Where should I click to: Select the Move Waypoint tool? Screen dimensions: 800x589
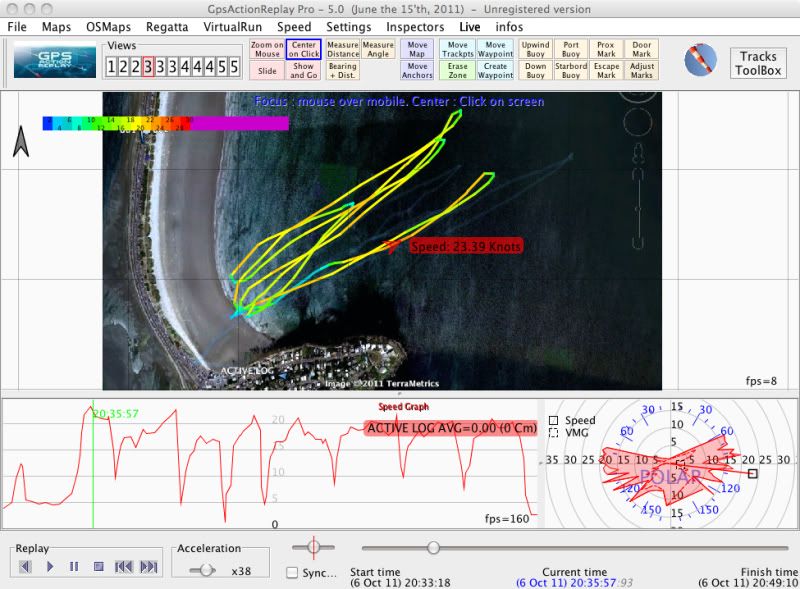click(x=495, y=50)
